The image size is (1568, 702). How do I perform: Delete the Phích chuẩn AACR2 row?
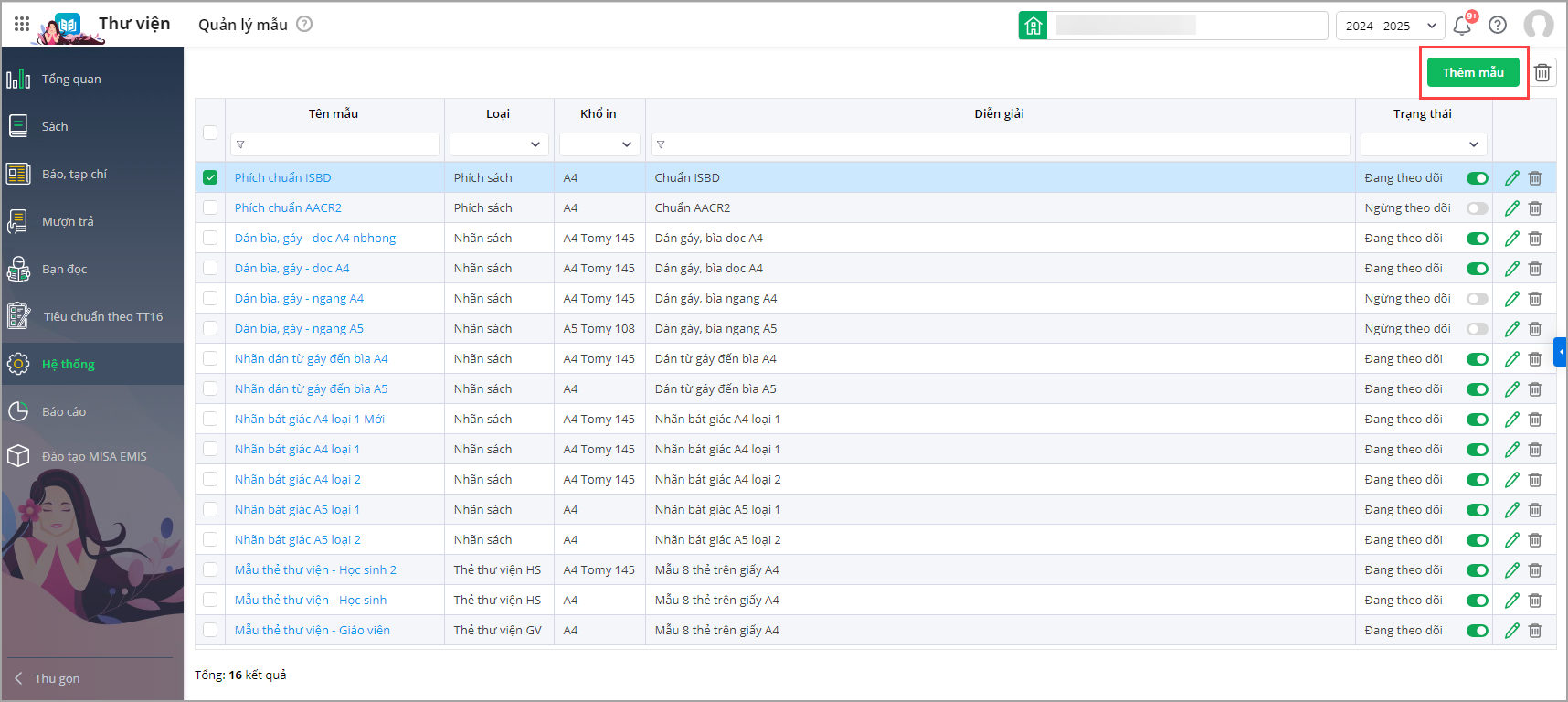[1535, 208]
